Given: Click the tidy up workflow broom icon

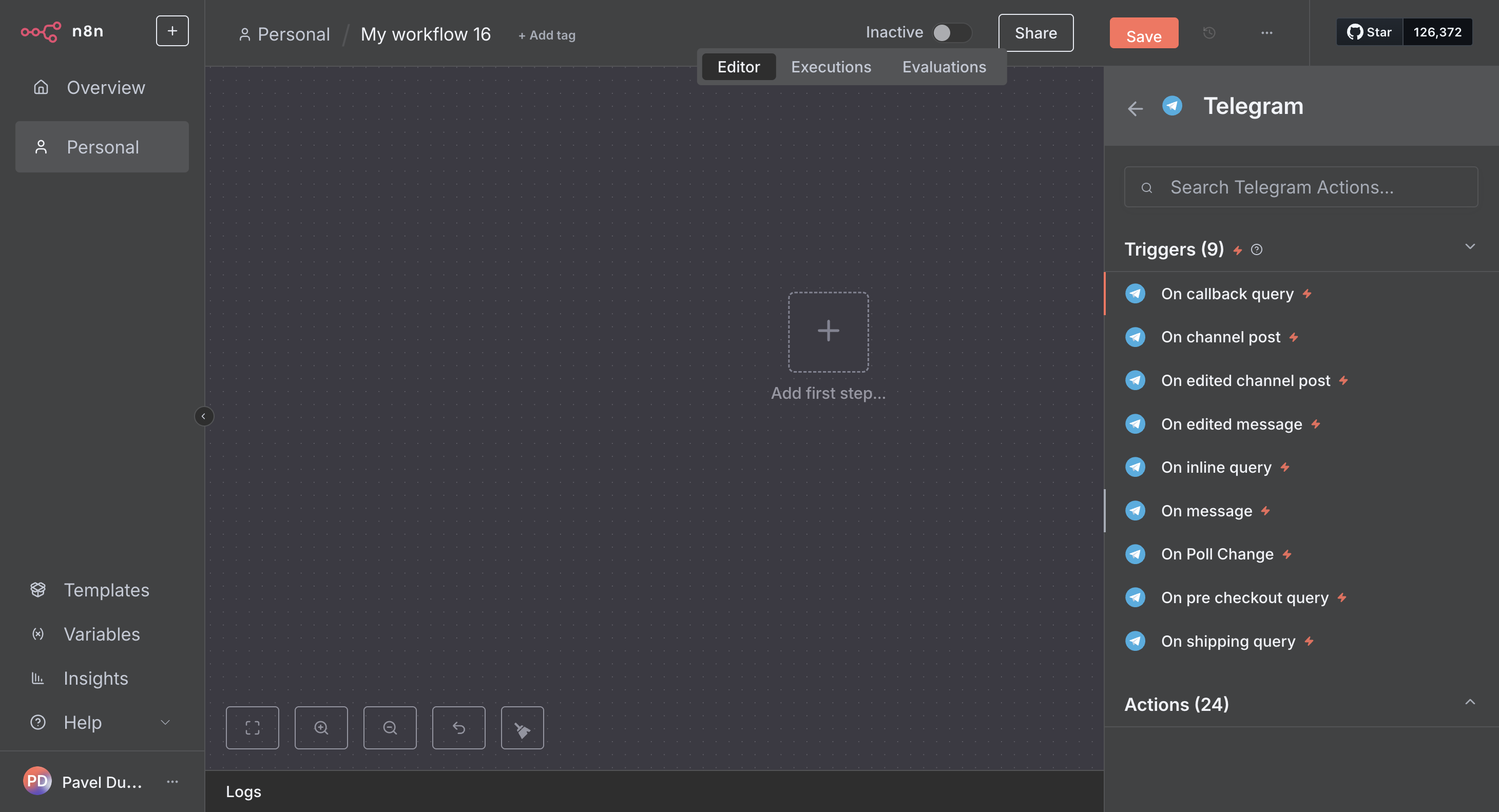Looking at the screenshot, I should tap(522, 727).
